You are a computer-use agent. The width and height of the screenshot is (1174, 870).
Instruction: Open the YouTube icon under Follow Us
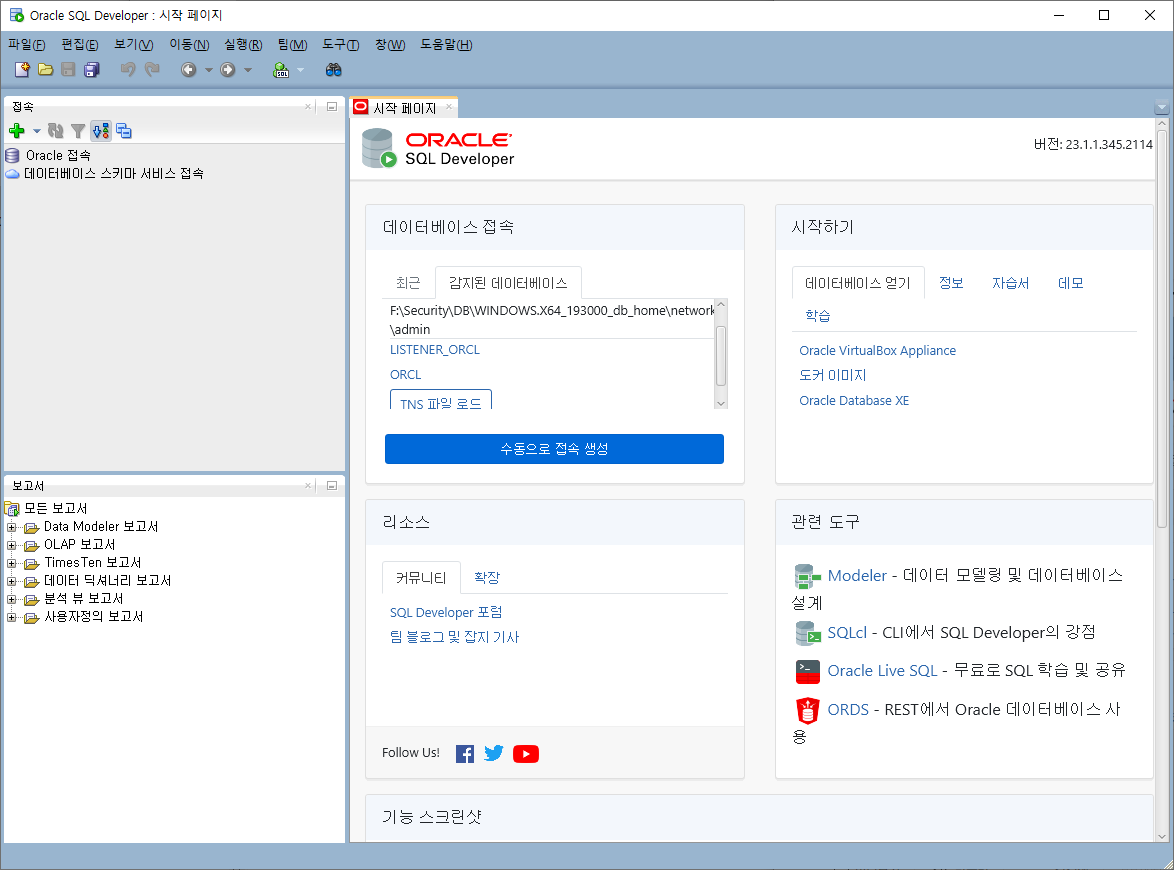coord(526,754)
